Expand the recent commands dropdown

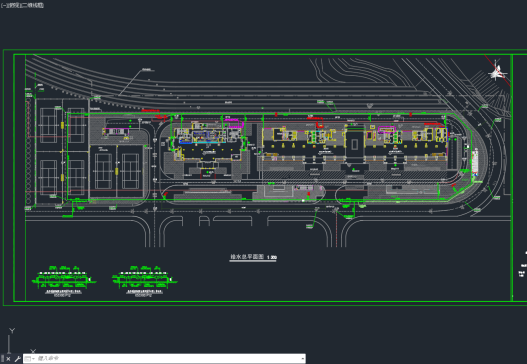29,359
